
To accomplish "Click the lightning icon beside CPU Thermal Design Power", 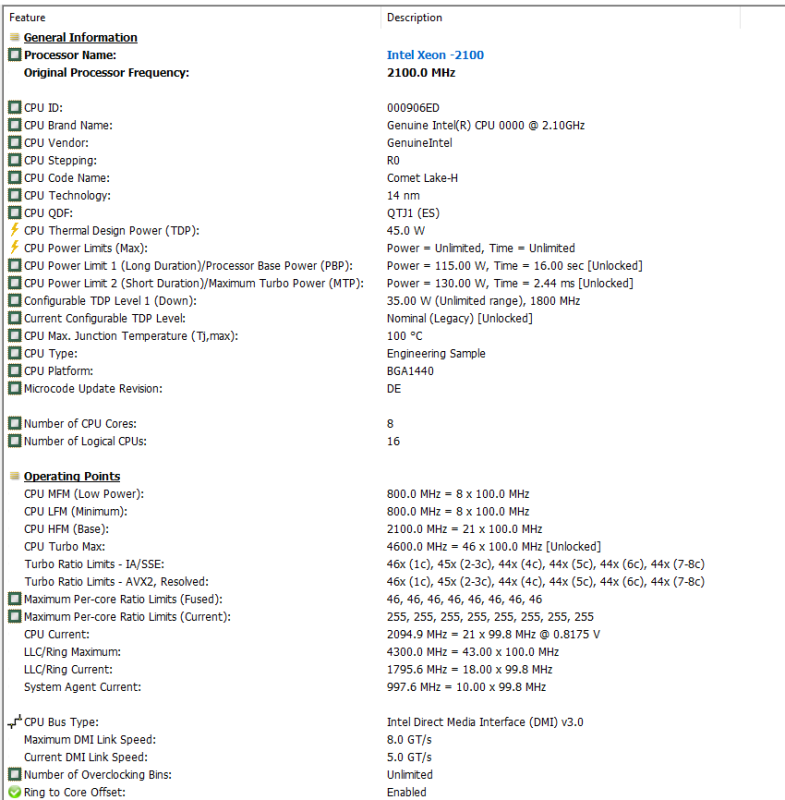I will click(15, 230).
